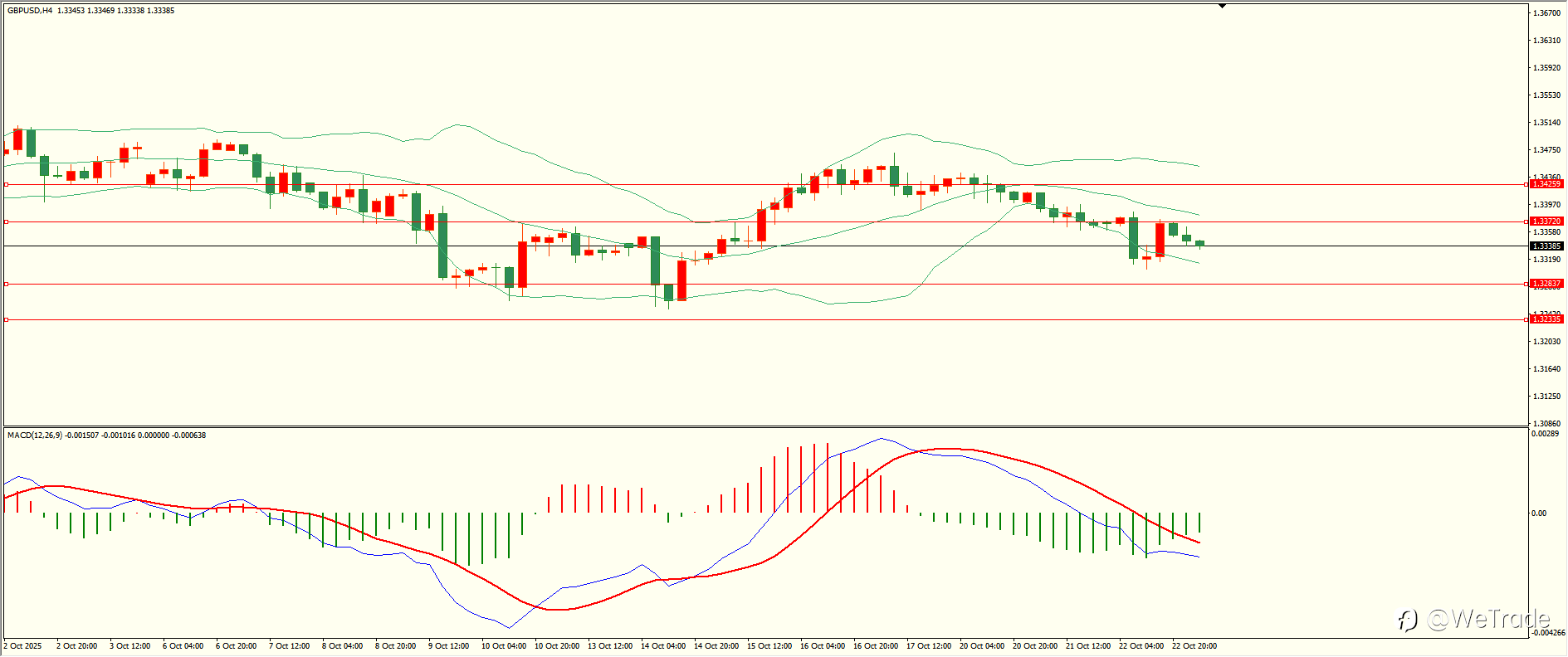This screenshot has height=657, width=1568.
Task: Click the 0.00289 MACD scale value
Action: 1546,434
